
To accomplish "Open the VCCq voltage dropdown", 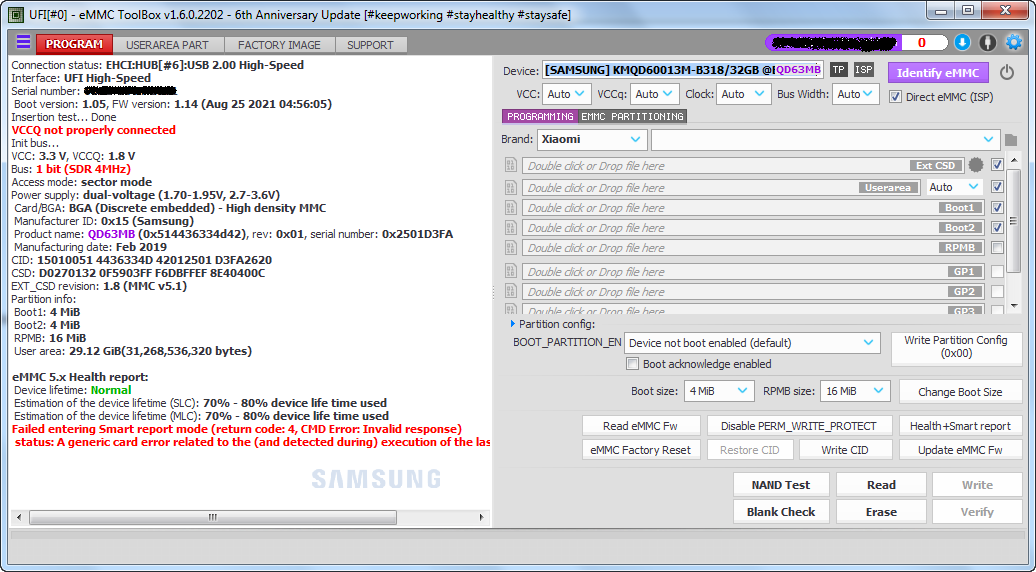I will tap(655, 94).
